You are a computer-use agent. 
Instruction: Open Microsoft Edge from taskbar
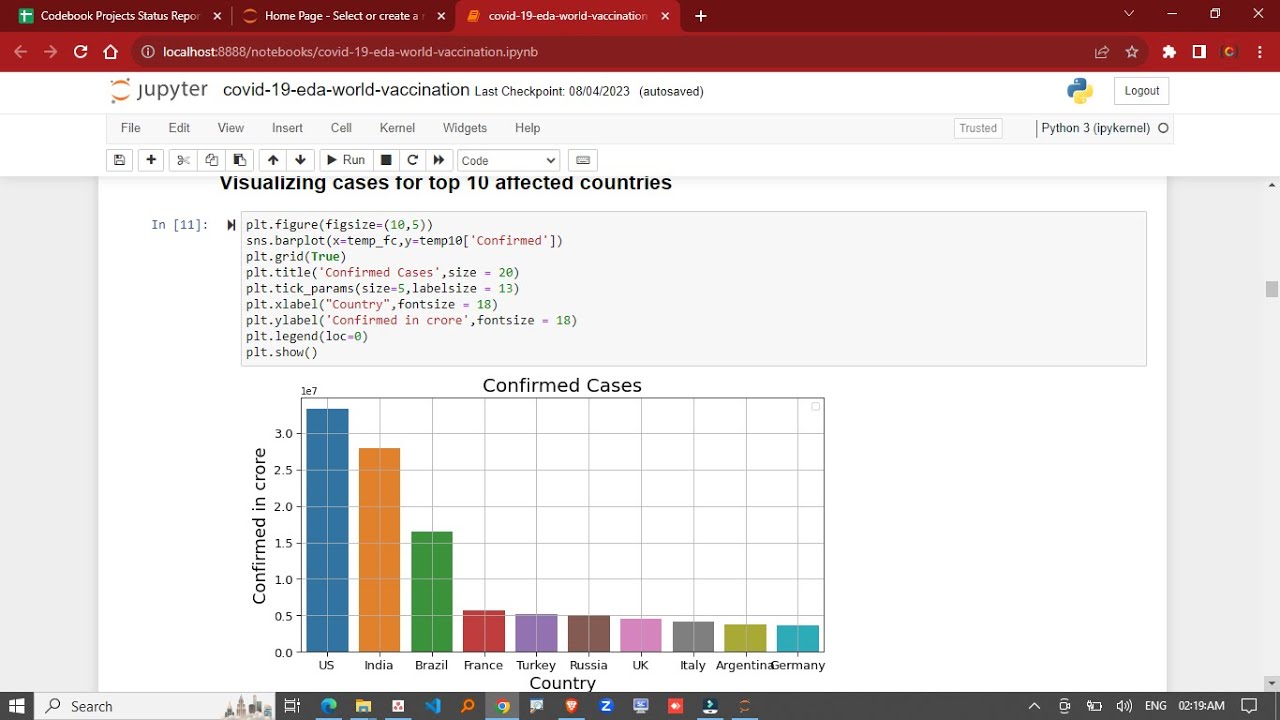coord(328,706)
